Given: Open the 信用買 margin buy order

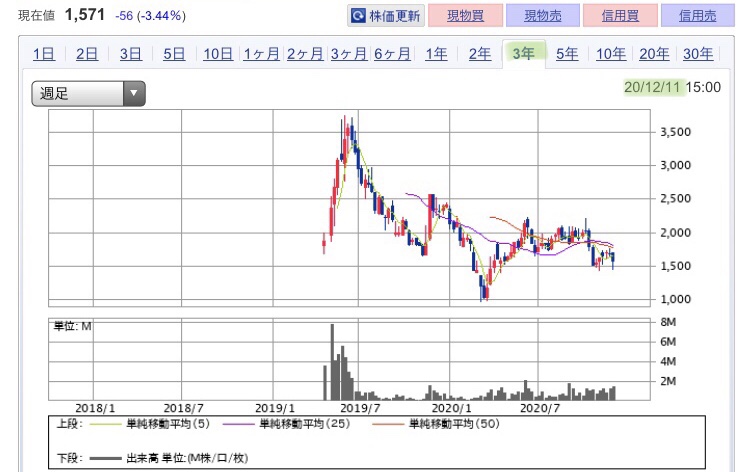Looking at the screenshot, I should 620,16.
